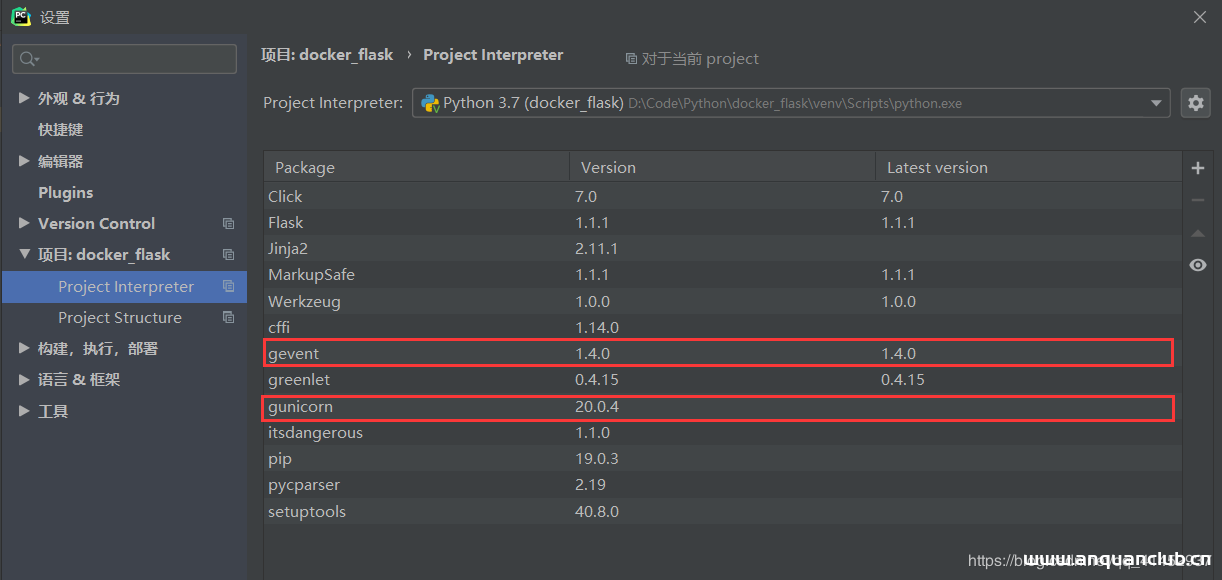Viewport: 1222px width, 580px height.
Task: Expand the 工具 section
Action: [x=24, y=410]
